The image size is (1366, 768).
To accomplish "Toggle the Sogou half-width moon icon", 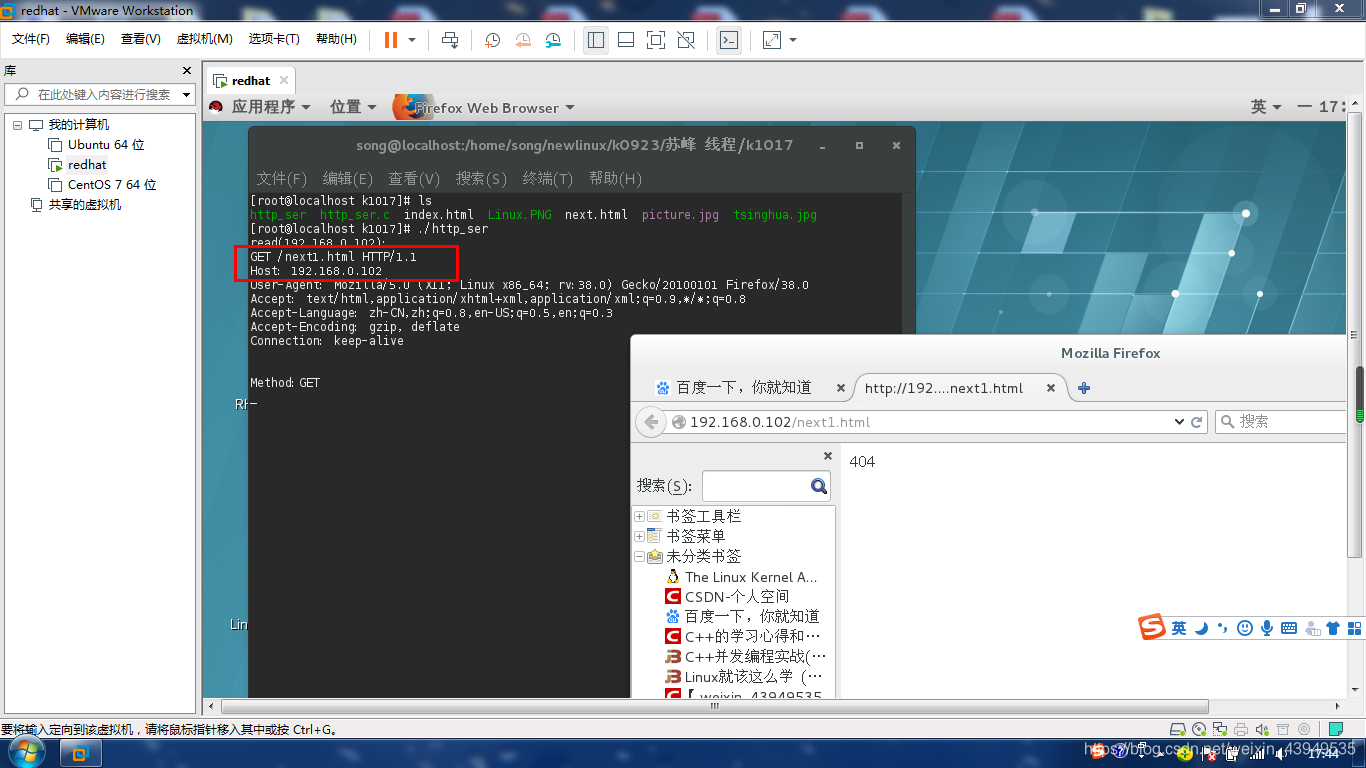I will [1201, 628].
